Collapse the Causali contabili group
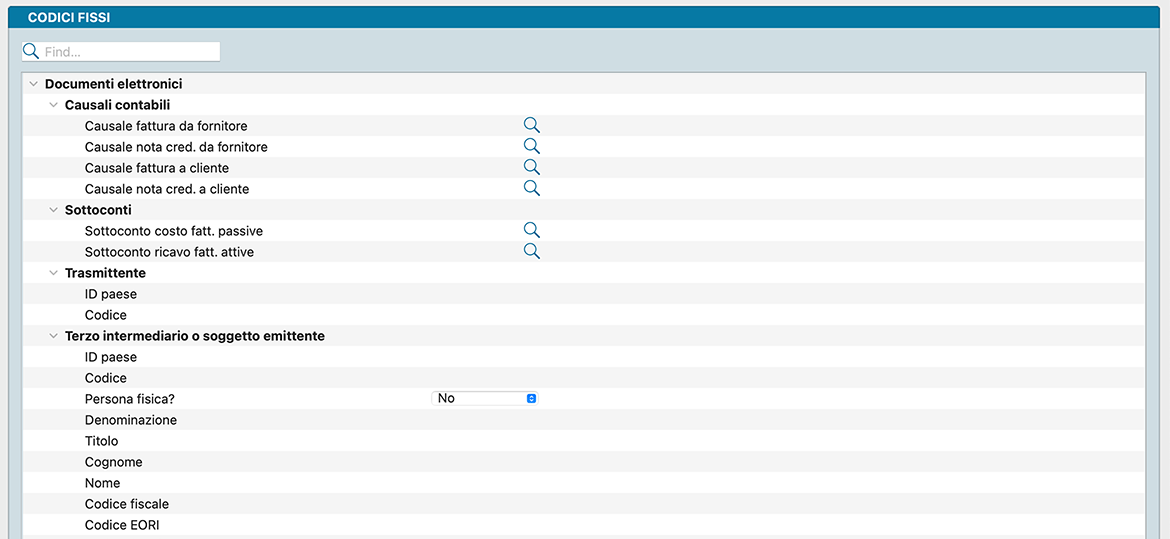Image resolution: width=1170 pixels, height=539 pixels. point(54,105)
